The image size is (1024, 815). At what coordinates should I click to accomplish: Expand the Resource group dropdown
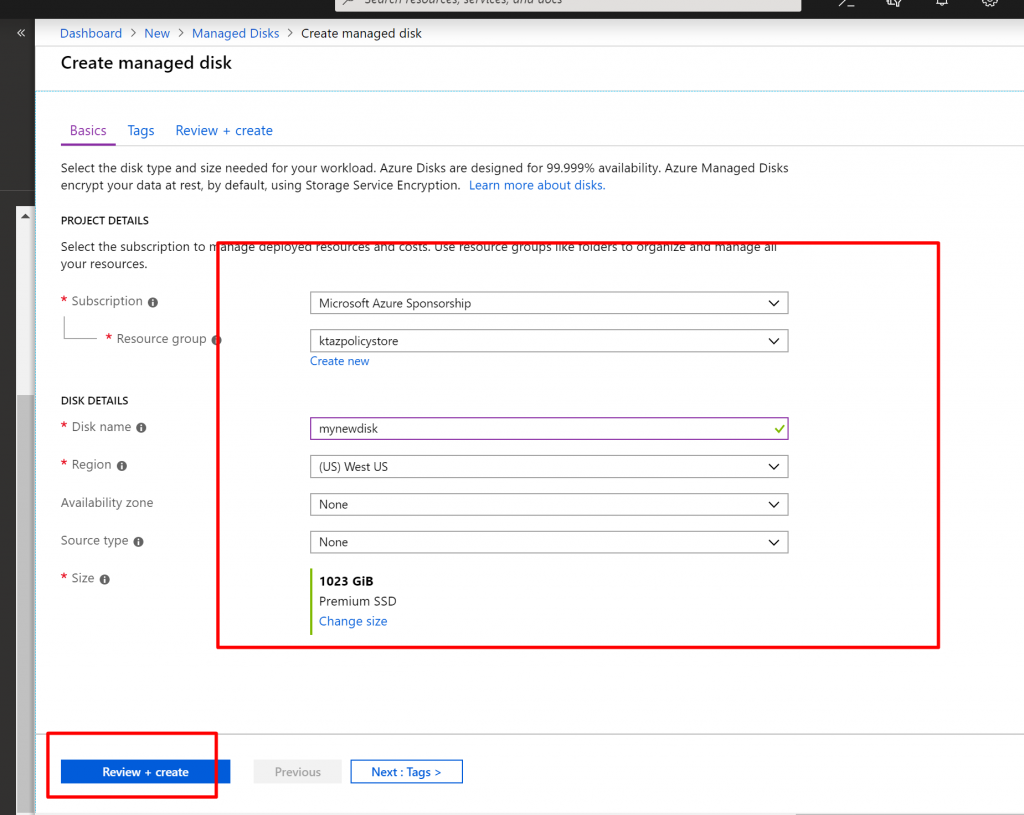[x=548, y=341]
